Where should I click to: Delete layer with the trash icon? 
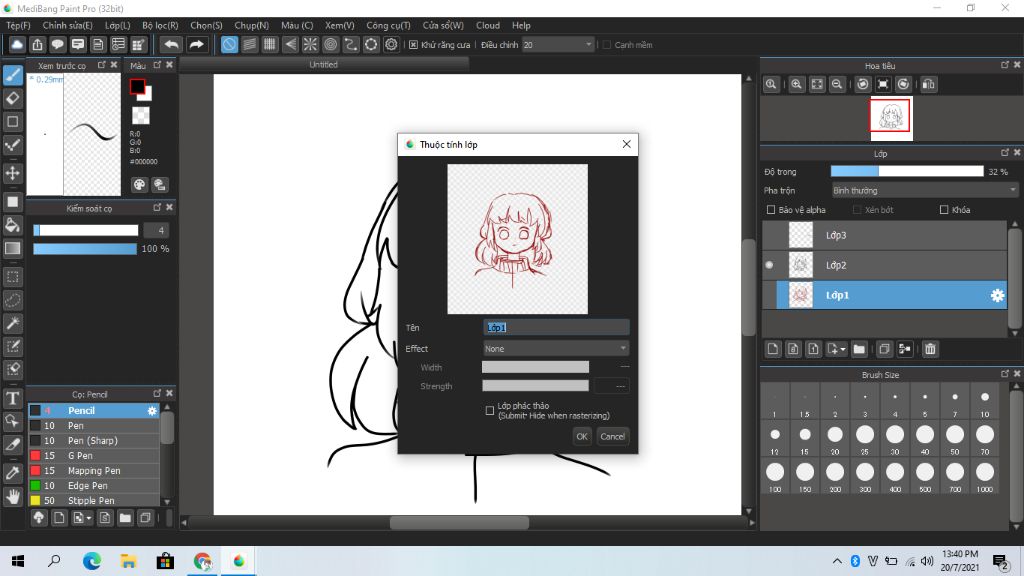930,349
